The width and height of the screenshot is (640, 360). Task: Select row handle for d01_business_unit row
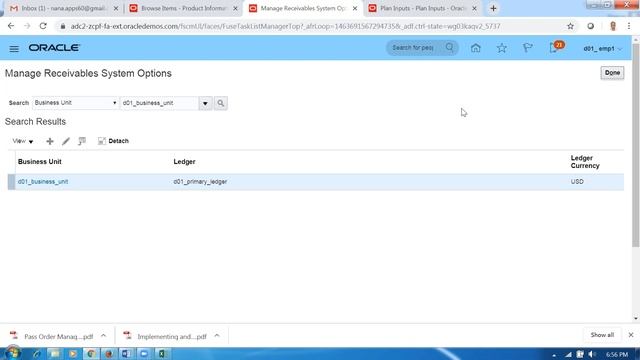[11, 182]
